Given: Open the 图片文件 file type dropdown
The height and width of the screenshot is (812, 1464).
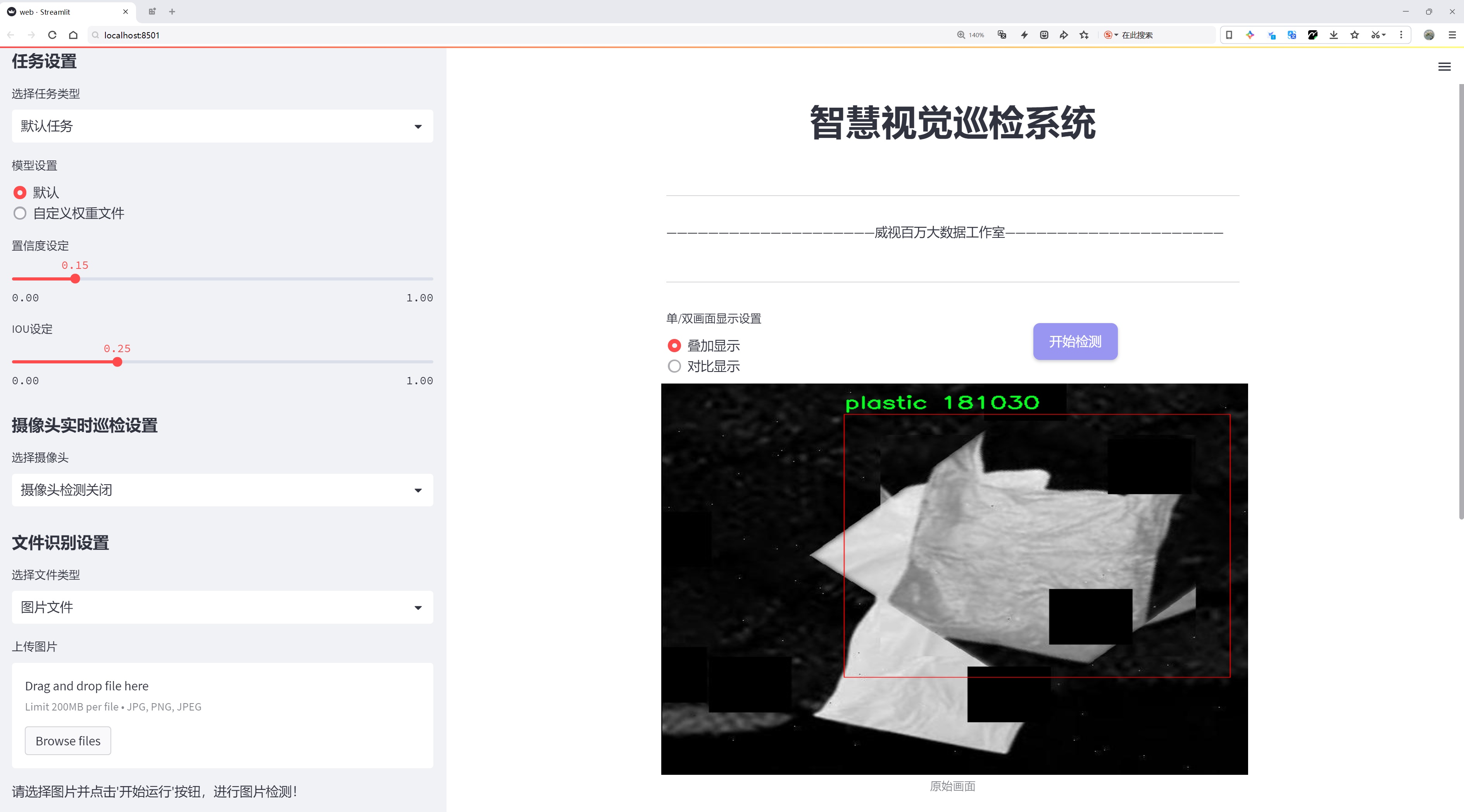Looking at the screenshot, I should [x=222, y=607].
